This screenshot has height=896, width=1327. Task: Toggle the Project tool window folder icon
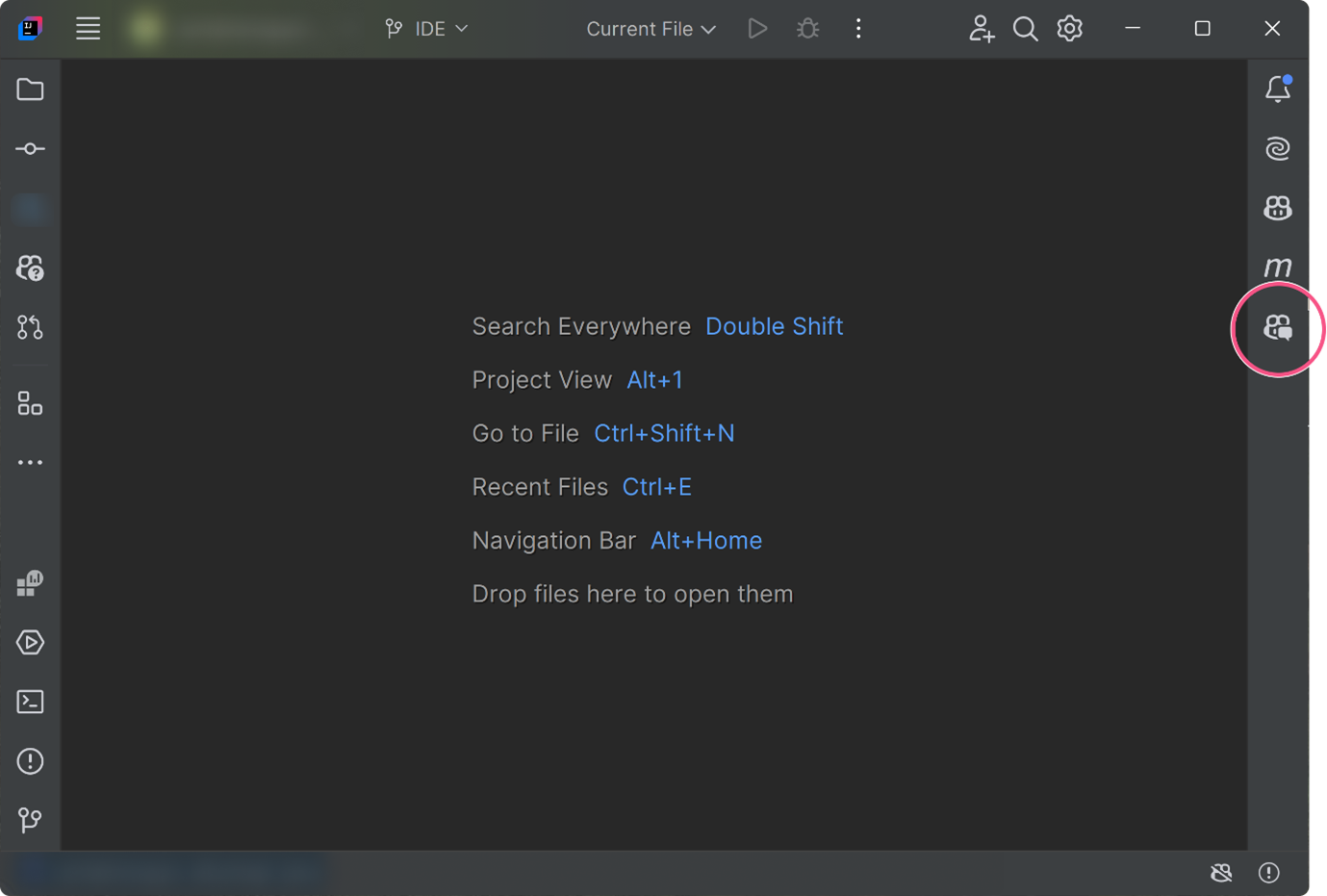[x=30, y=90]
